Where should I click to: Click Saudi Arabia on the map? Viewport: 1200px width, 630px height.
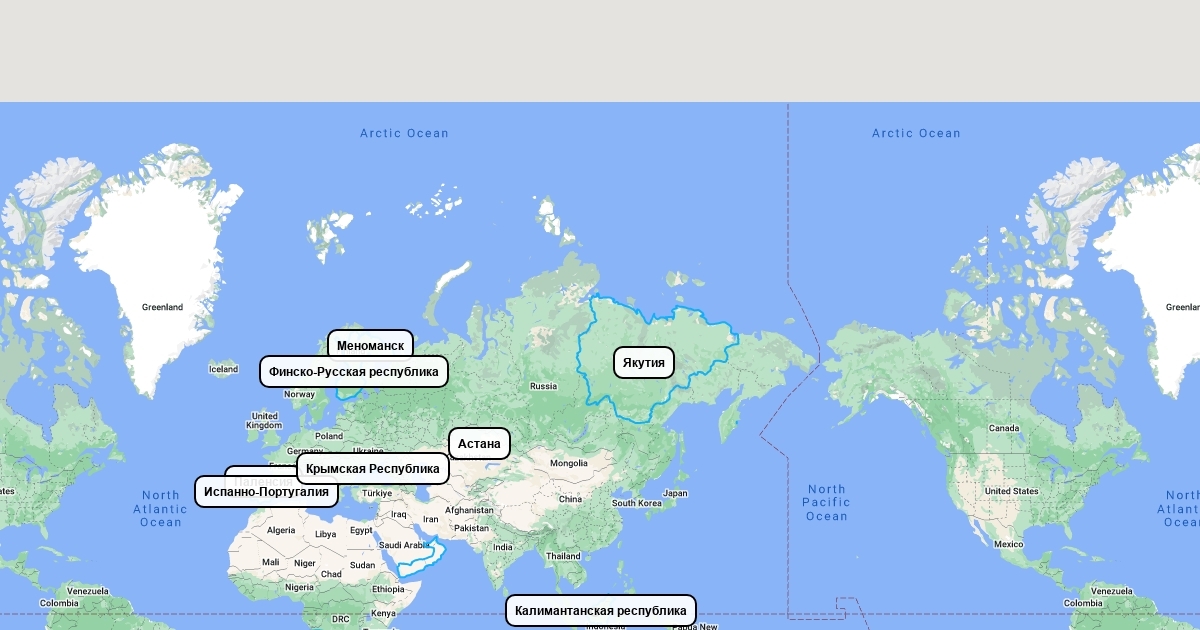pos(403,545)
